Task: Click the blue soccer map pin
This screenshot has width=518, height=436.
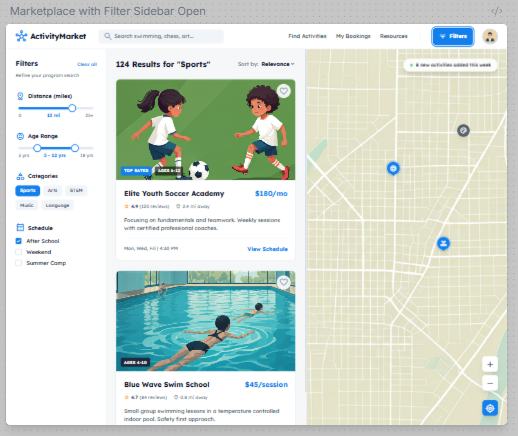Action: coord(393,168)
